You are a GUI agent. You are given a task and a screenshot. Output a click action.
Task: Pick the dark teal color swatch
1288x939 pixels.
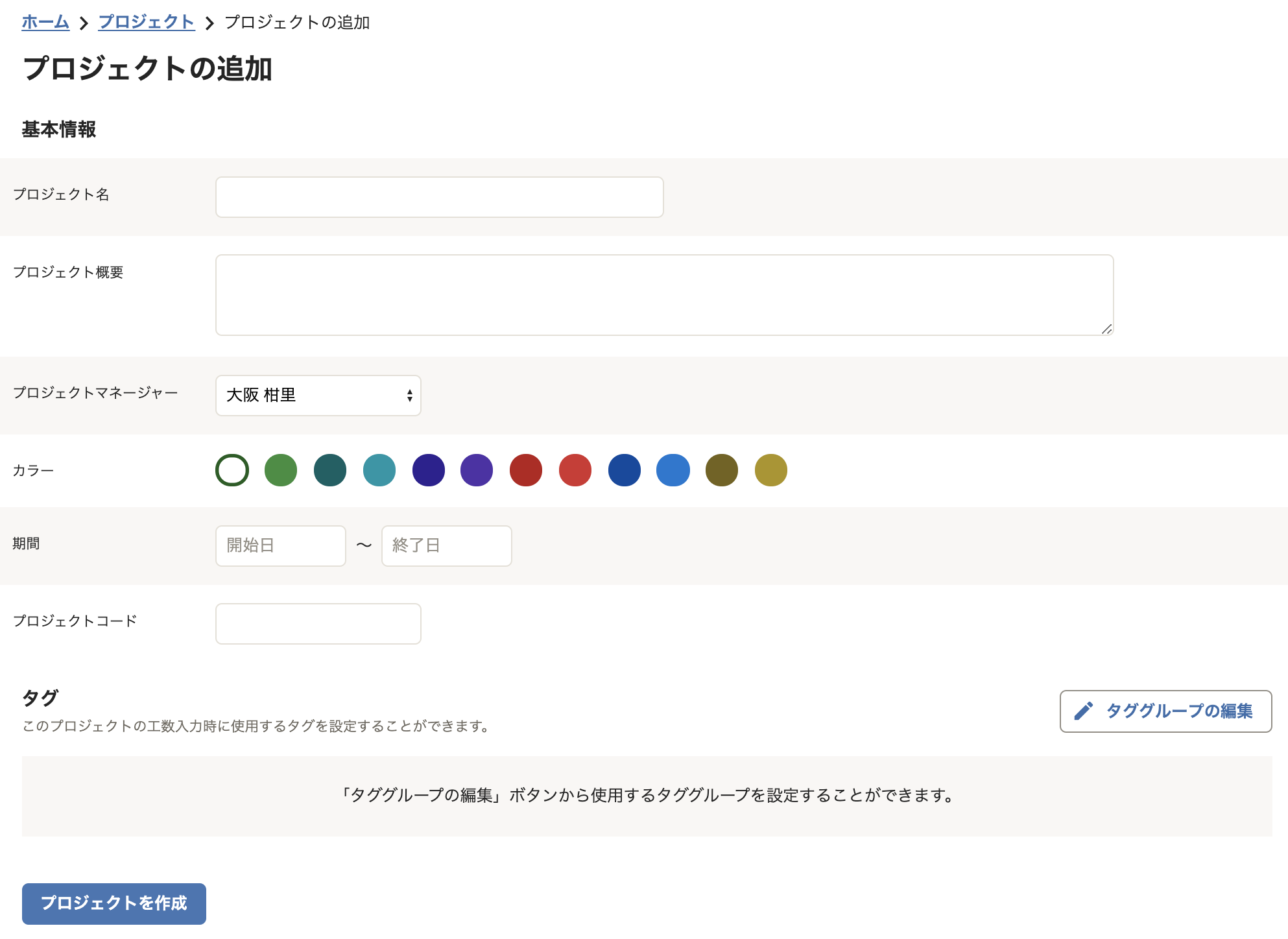[x=330, y=470]
